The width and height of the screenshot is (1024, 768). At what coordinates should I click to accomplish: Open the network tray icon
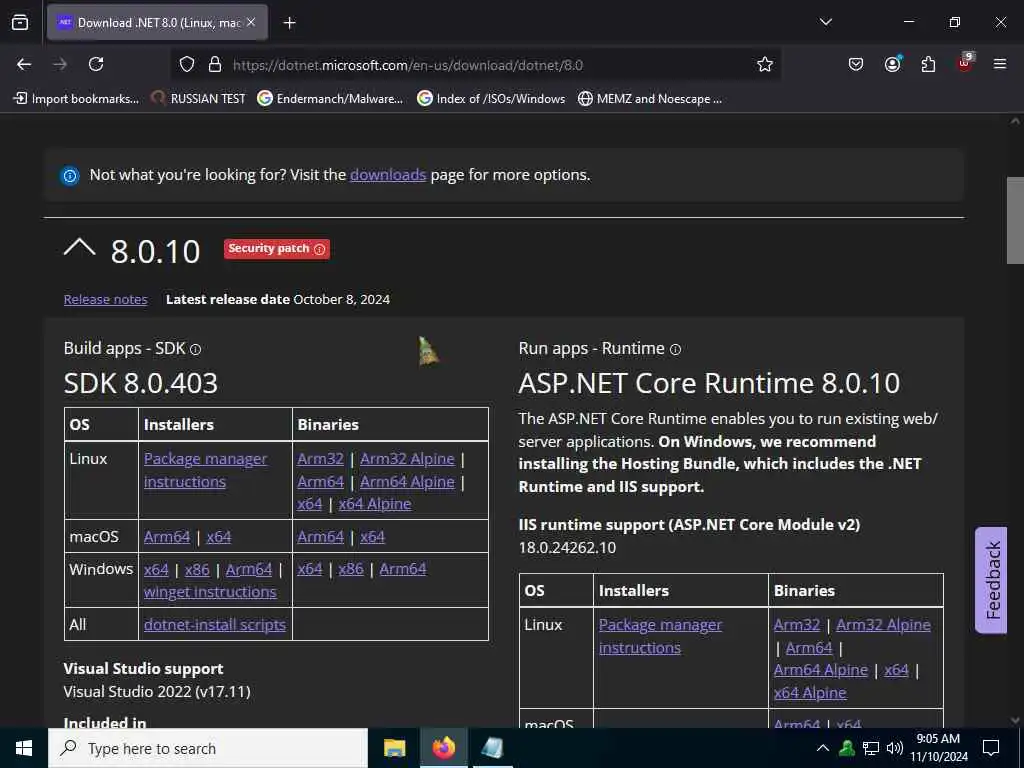[871, 748]
